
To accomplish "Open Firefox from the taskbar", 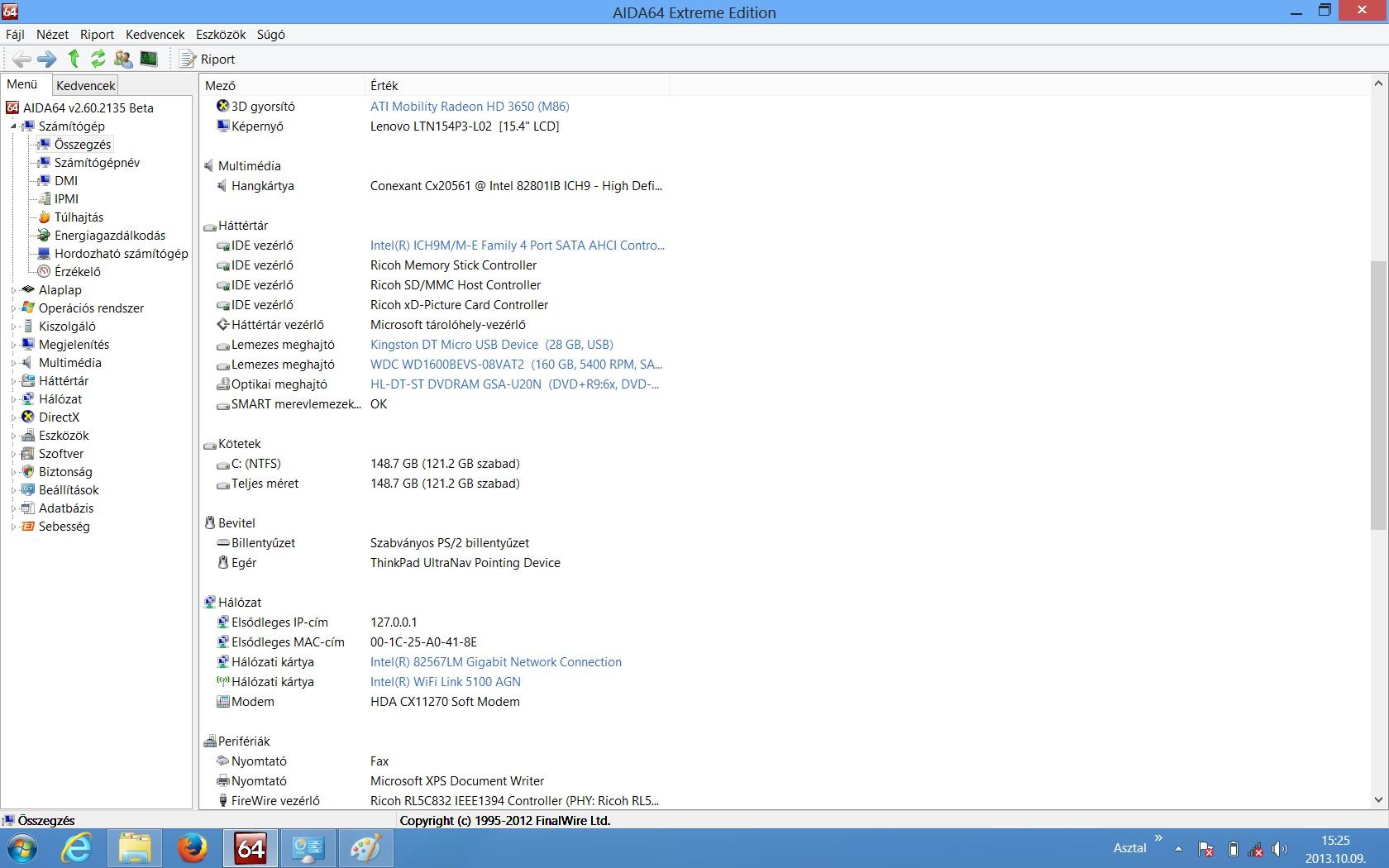I will (193, 849).
